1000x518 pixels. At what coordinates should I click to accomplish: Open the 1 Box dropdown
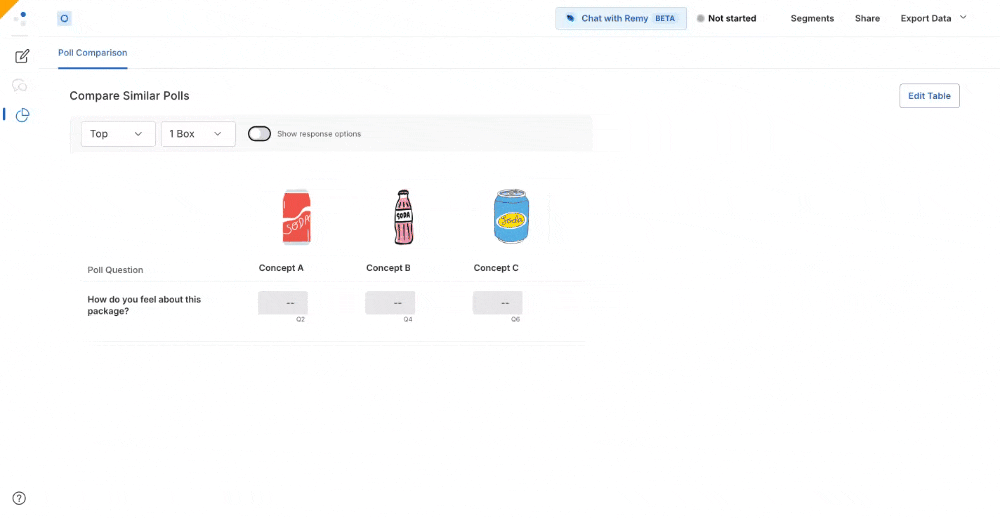point(197,134)
